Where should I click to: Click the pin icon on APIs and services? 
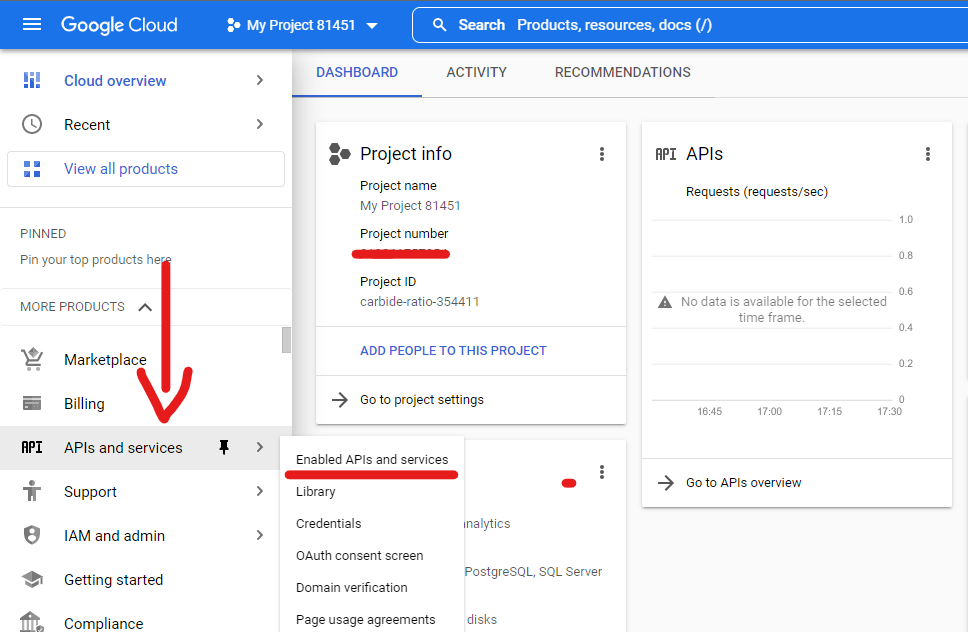tap(224, 447)
